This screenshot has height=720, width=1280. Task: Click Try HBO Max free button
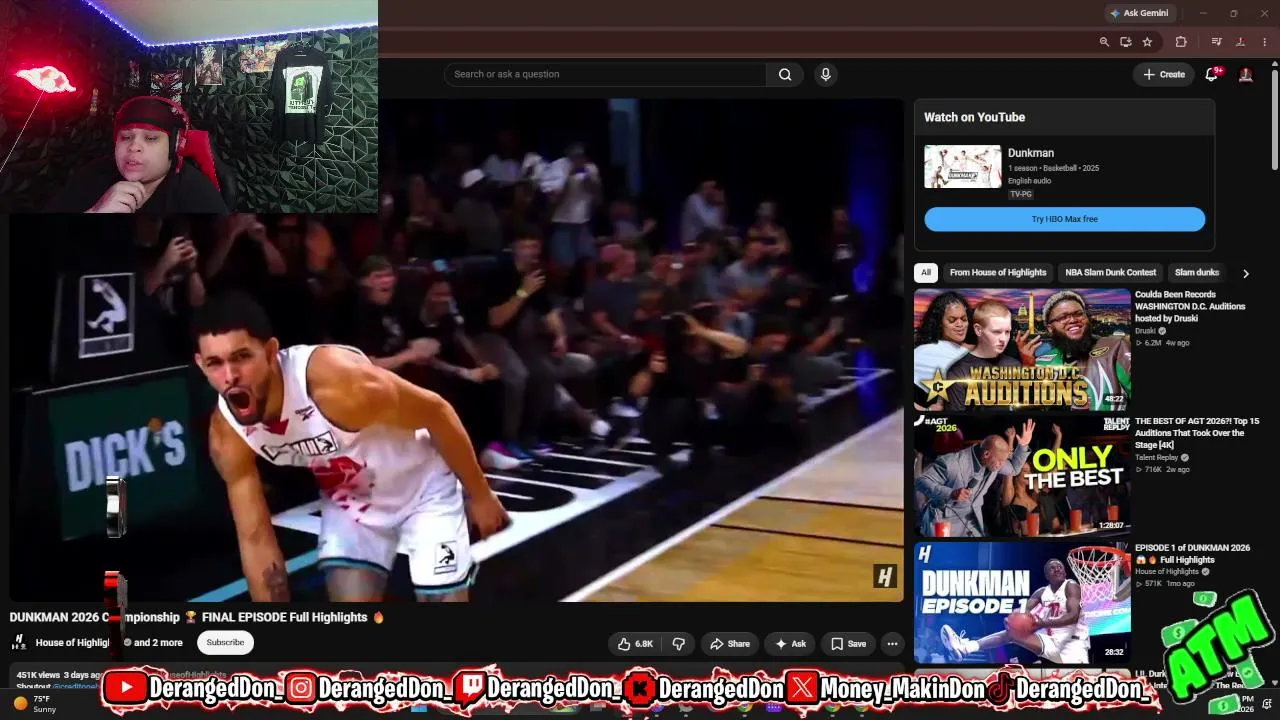1064,219
